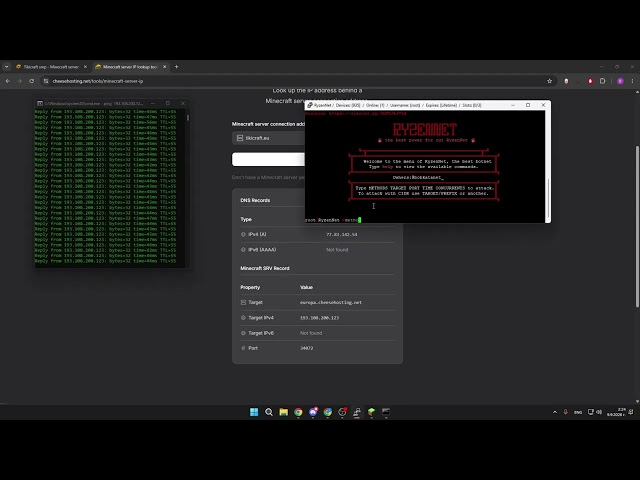Close the Tikicraft smp tab
The width and height of the screenshot is (640, 480).
click(x=85, y=67)
